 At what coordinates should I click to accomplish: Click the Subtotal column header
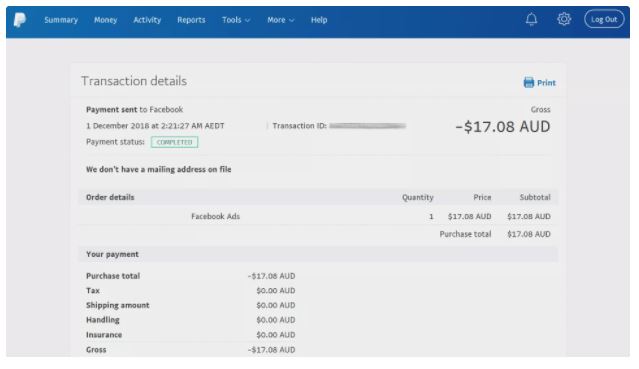coord(535,197)
